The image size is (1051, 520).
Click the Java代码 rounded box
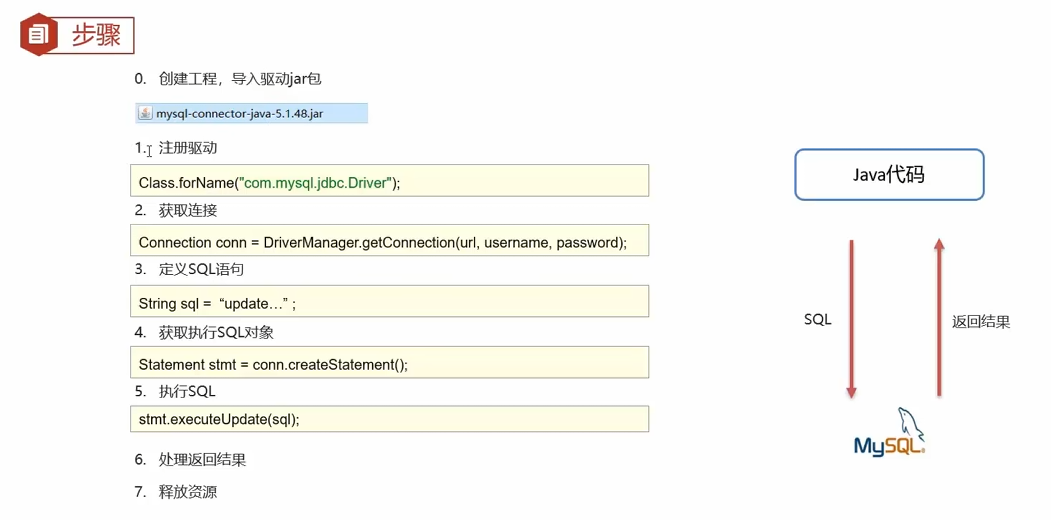[x=889, y=175]
